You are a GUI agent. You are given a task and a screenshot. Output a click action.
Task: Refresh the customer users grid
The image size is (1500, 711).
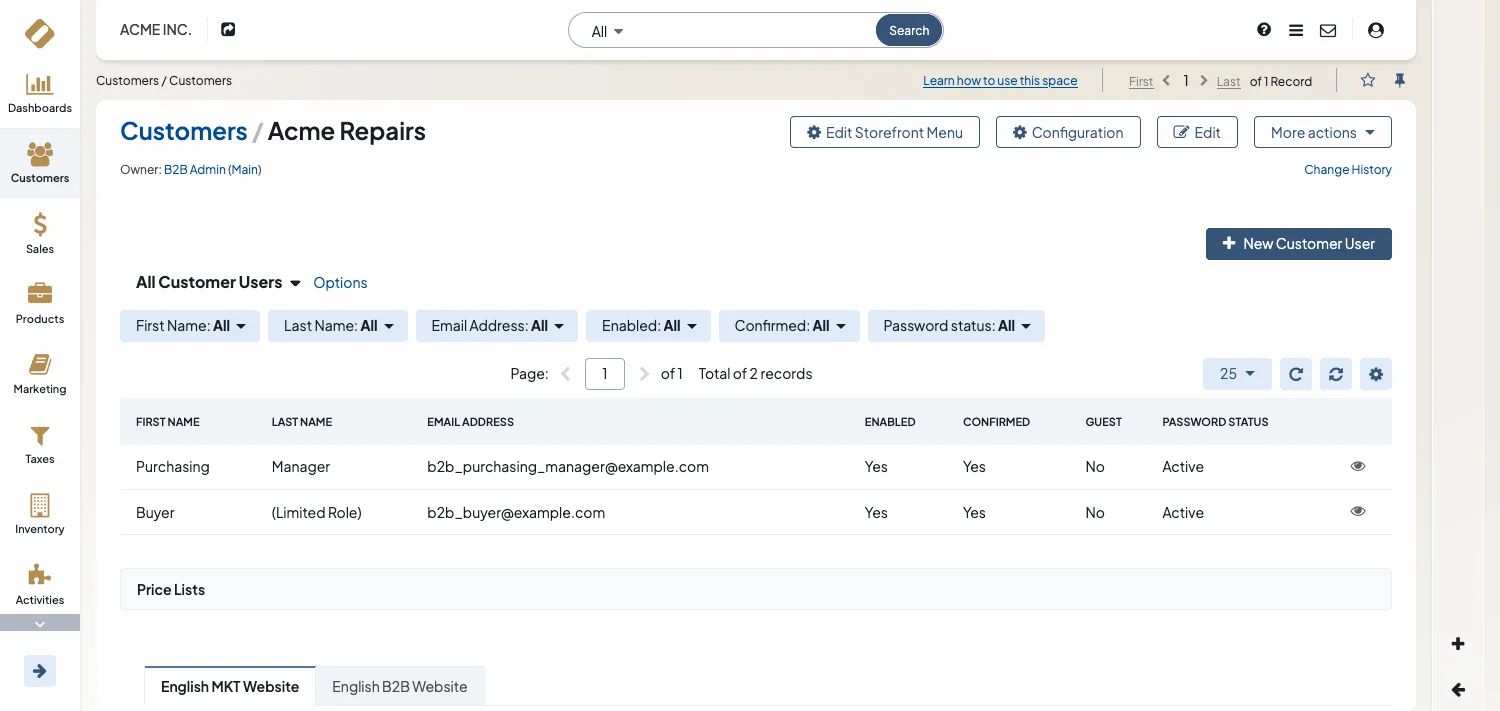point(1296,374)
